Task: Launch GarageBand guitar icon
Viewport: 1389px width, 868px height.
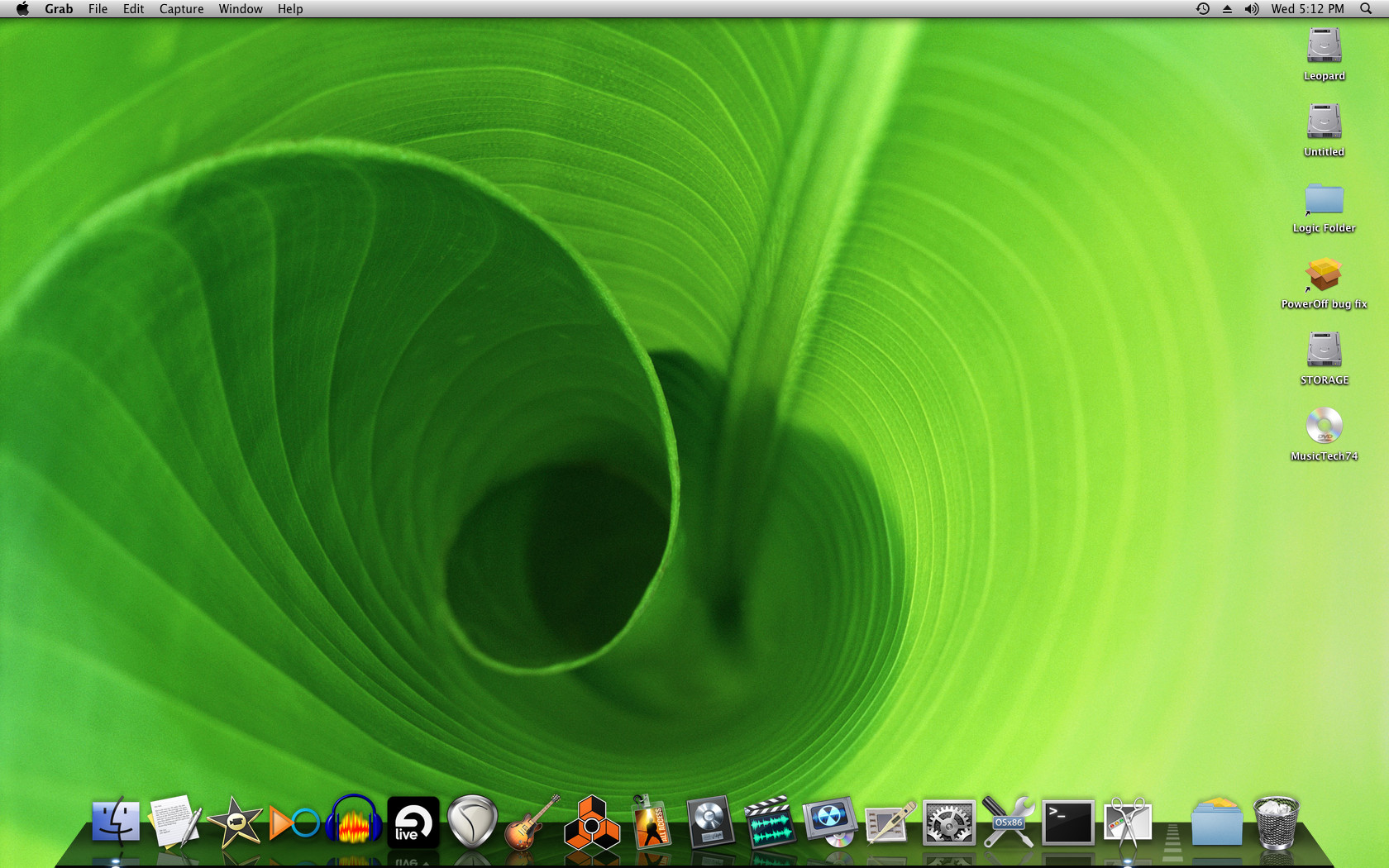Action: [x=532, y=823]
